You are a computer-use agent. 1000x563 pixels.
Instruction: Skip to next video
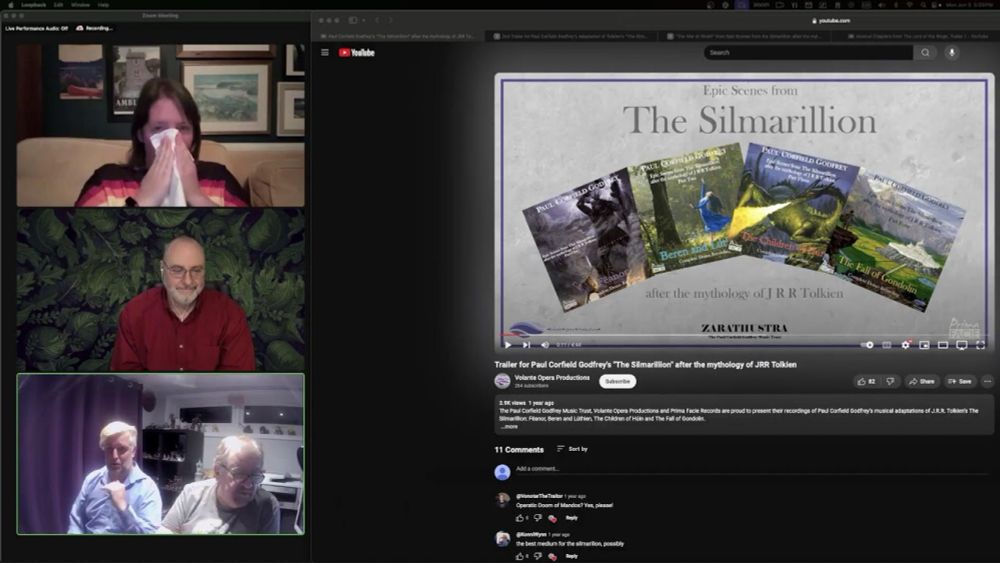526,344
